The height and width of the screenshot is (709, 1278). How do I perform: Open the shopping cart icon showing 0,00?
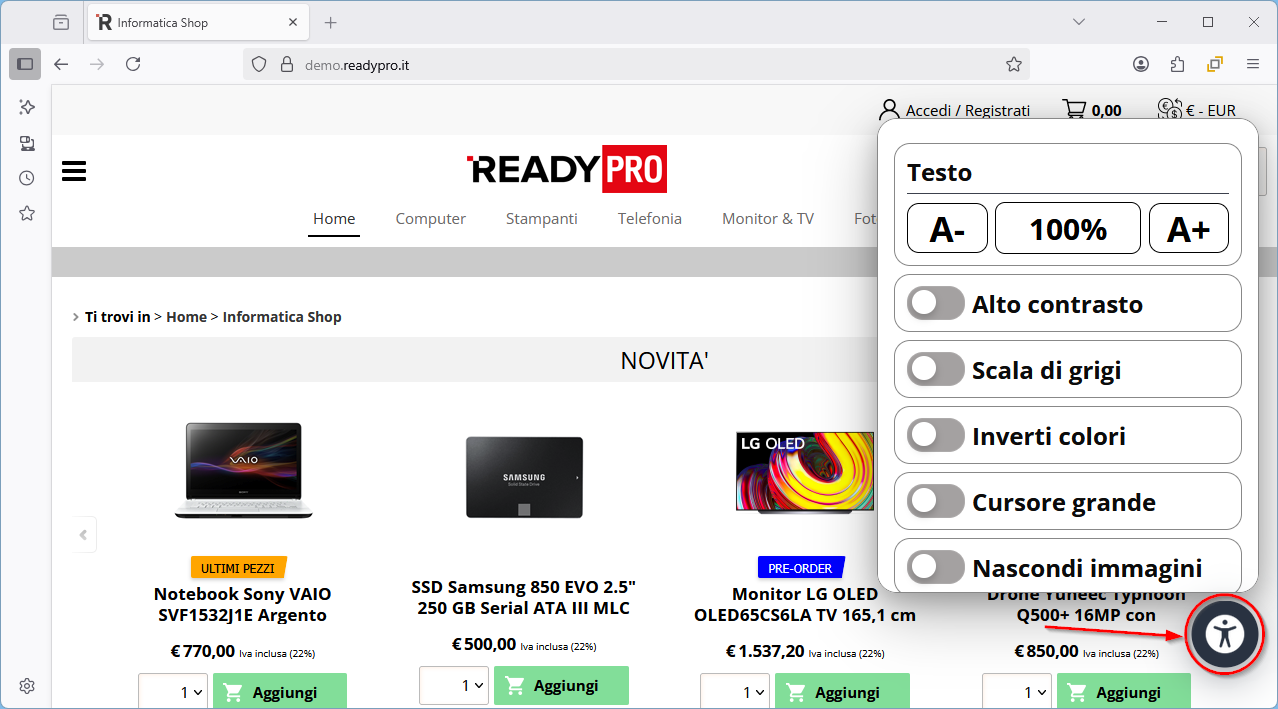(x=1074, y=110)
